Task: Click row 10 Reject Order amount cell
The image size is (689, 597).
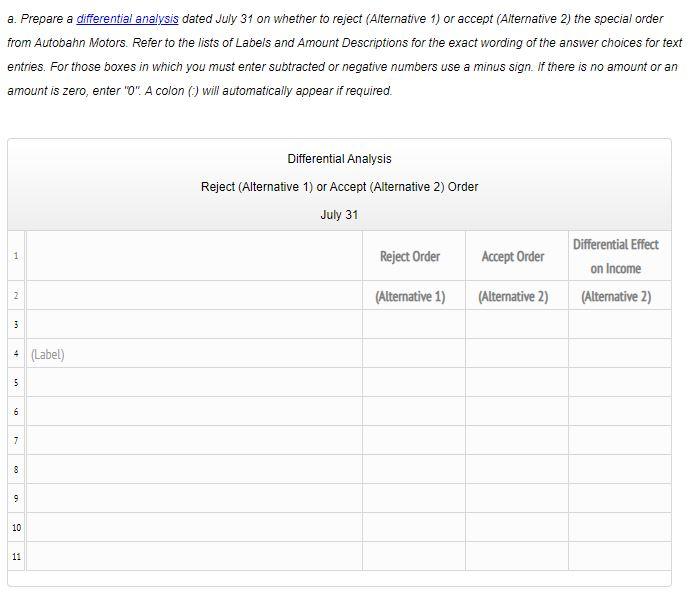Action: click(414, 528)
